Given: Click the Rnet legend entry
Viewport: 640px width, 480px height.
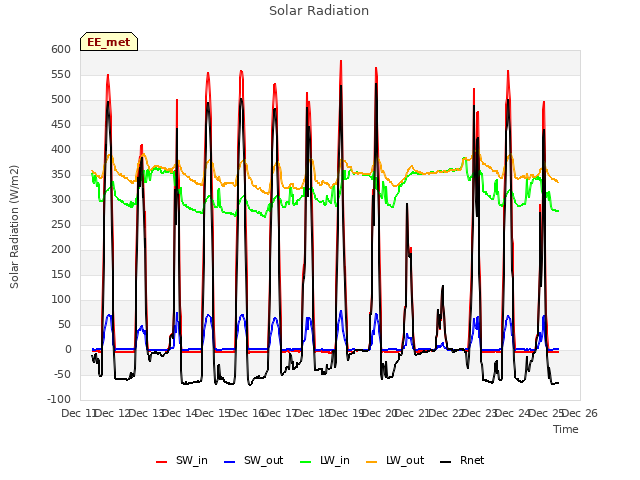Looking at the screenshot, I should 462,460.
